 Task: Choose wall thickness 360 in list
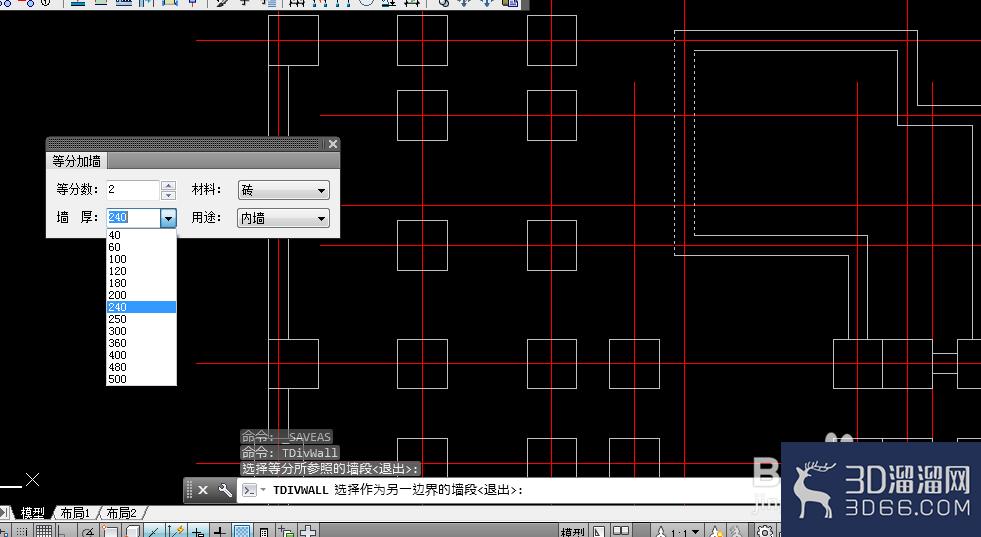[x=141, y=343]
